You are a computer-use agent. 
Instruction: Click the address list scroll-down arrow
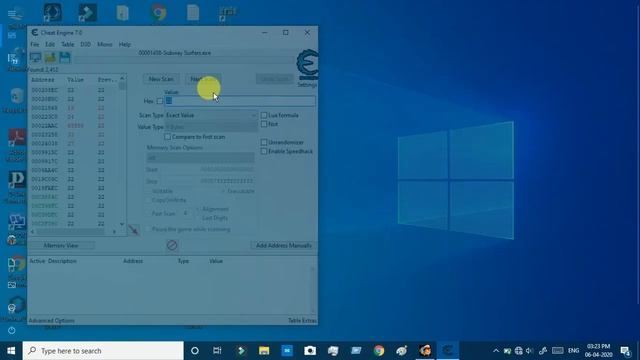click(122, 224)
